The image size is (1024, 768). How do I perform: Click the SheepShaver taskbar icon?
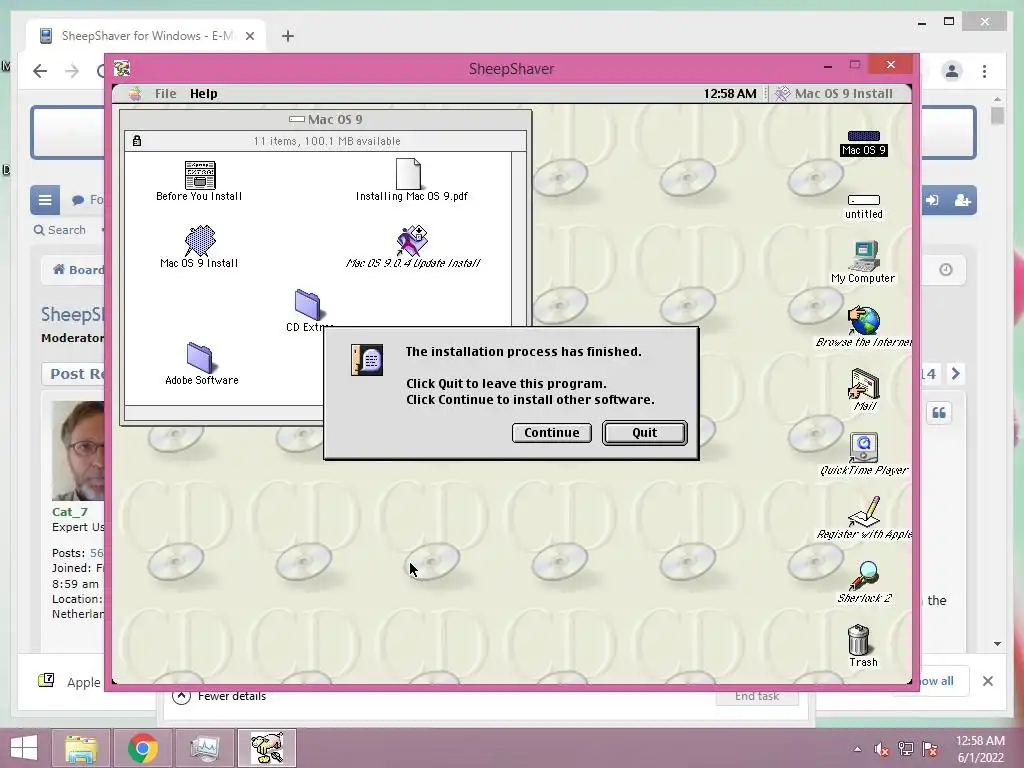(266, 748)
